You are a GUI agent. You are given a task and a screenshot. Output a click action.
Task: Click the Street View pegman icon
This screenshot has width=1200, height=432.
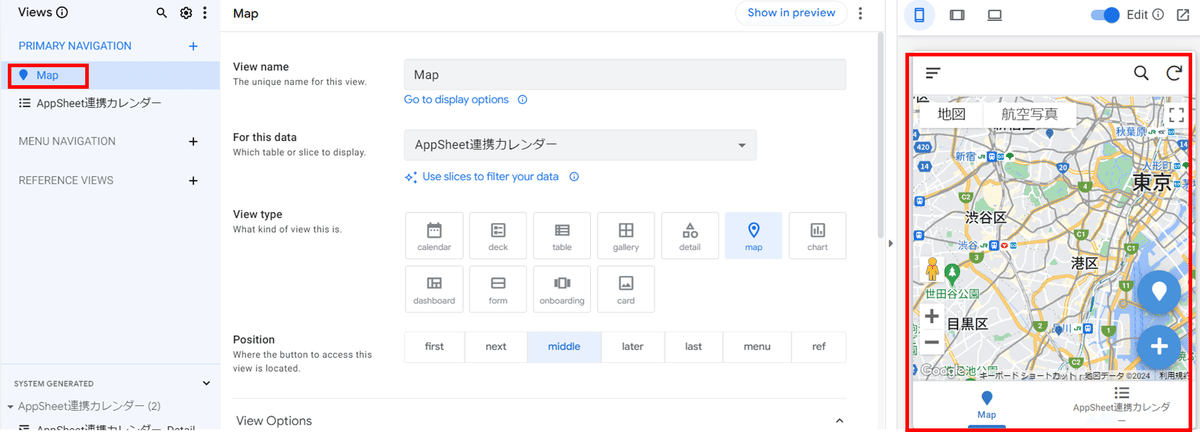click(x=932, y=270)
